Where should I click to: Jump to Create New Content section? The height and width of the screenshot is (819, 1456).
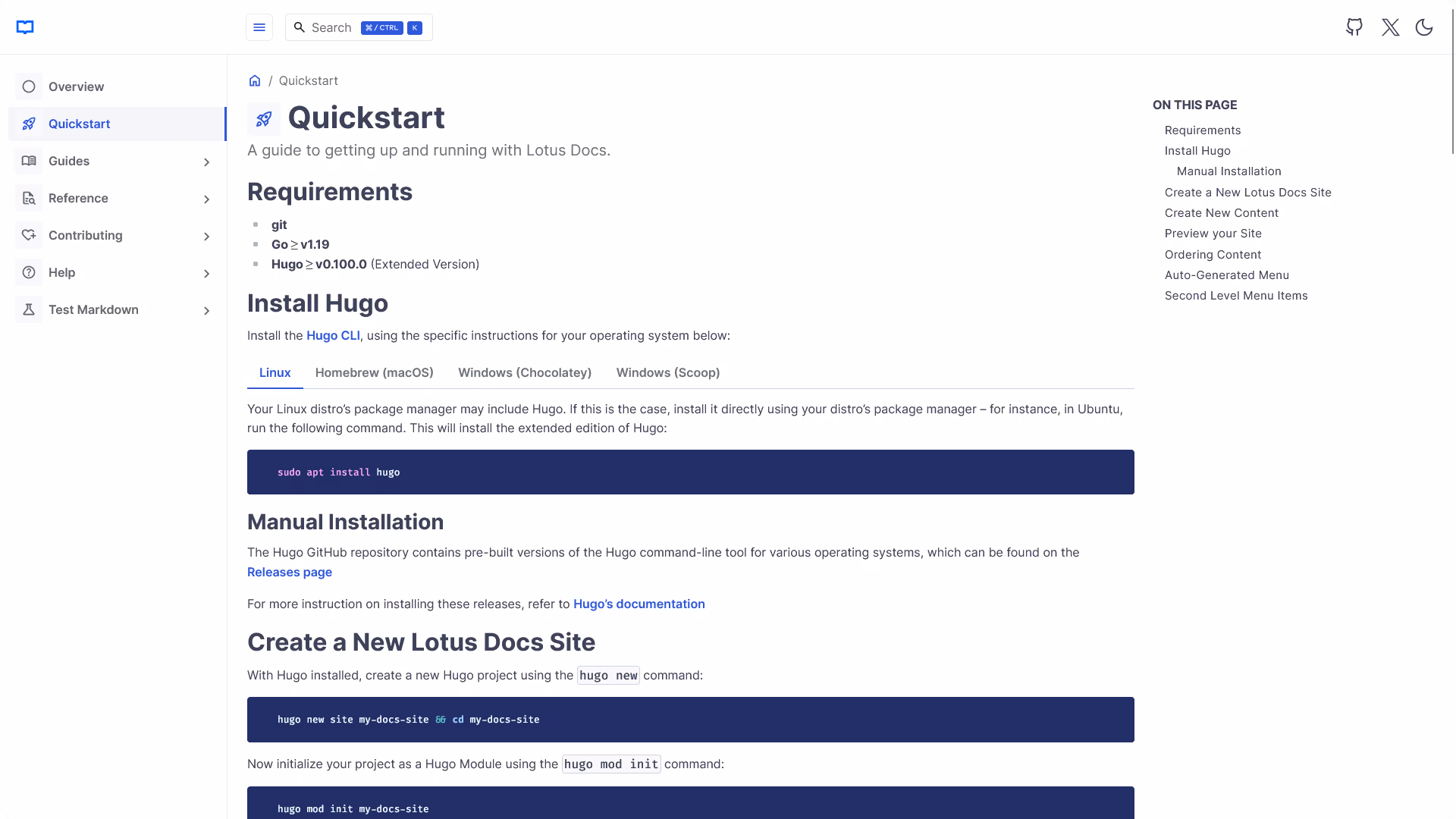1222,213
